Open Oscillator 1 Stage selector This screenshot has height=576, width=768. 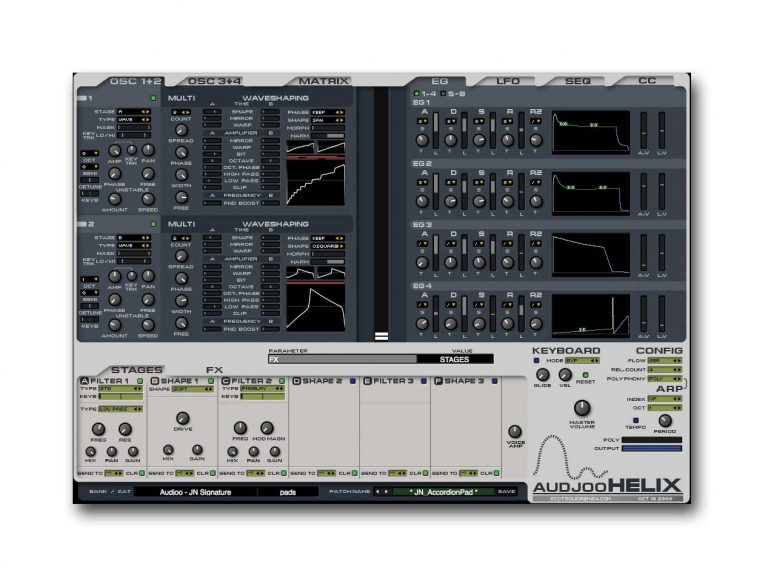pyautogui.click(x=134, y=112)
